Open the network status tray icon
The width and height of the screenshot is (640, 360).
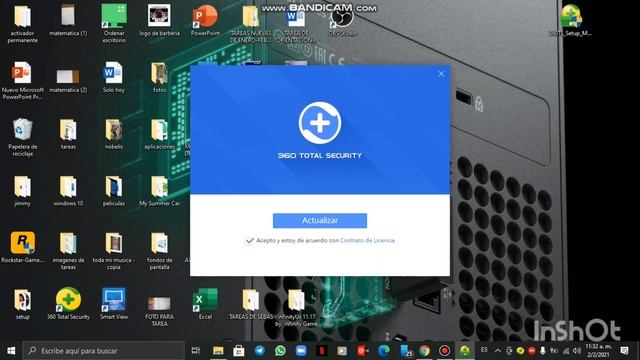coord(566,351)
